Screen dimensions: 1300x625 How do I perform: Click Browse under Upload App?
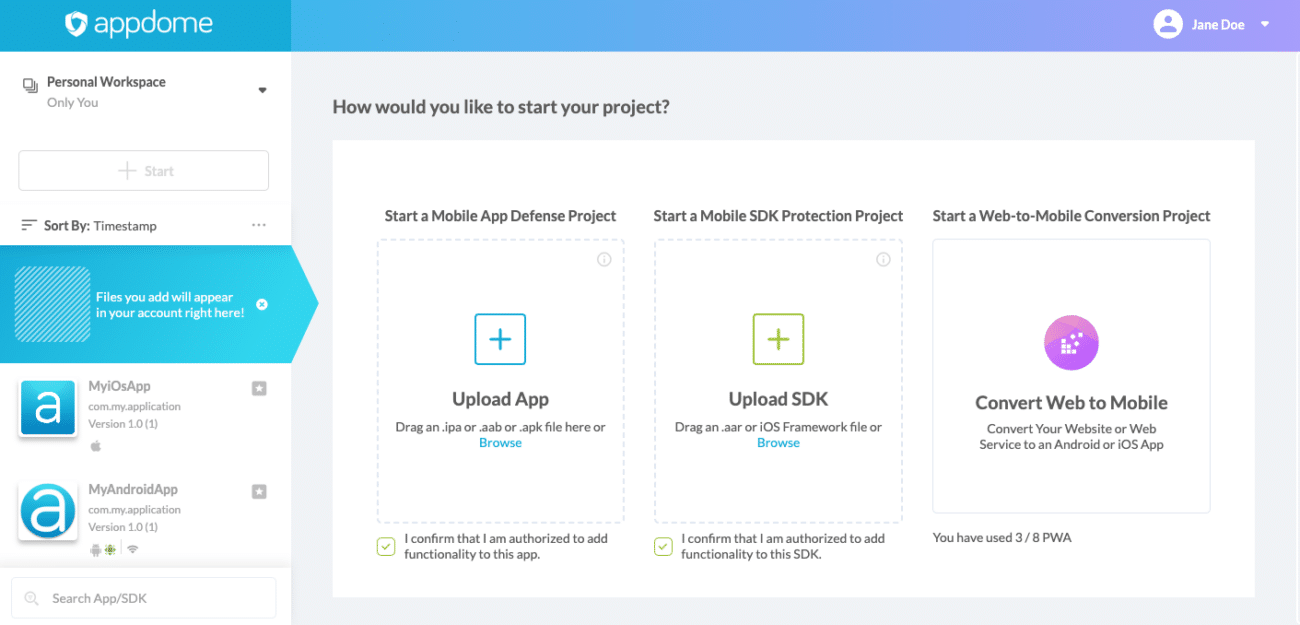coord(500,442)
